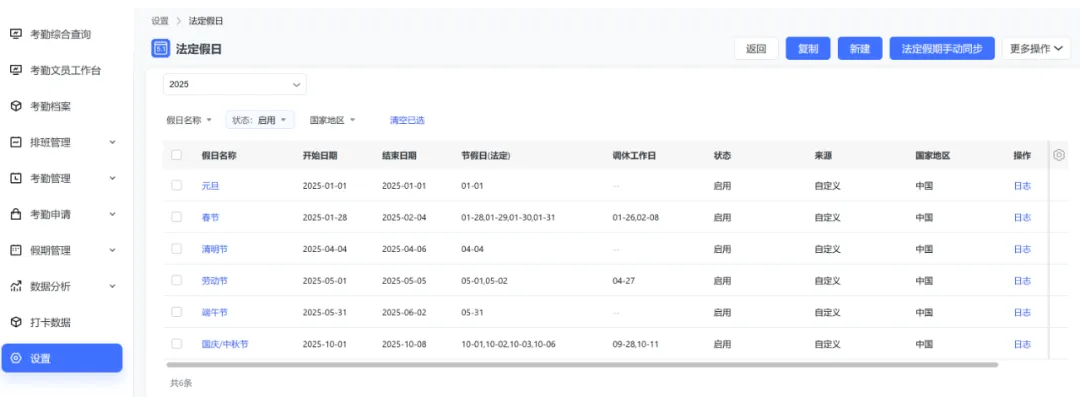This screenshot has height=397, width=1080.
Task: Open the 劳动节 holiday link
Action: (x=214, y=281)
